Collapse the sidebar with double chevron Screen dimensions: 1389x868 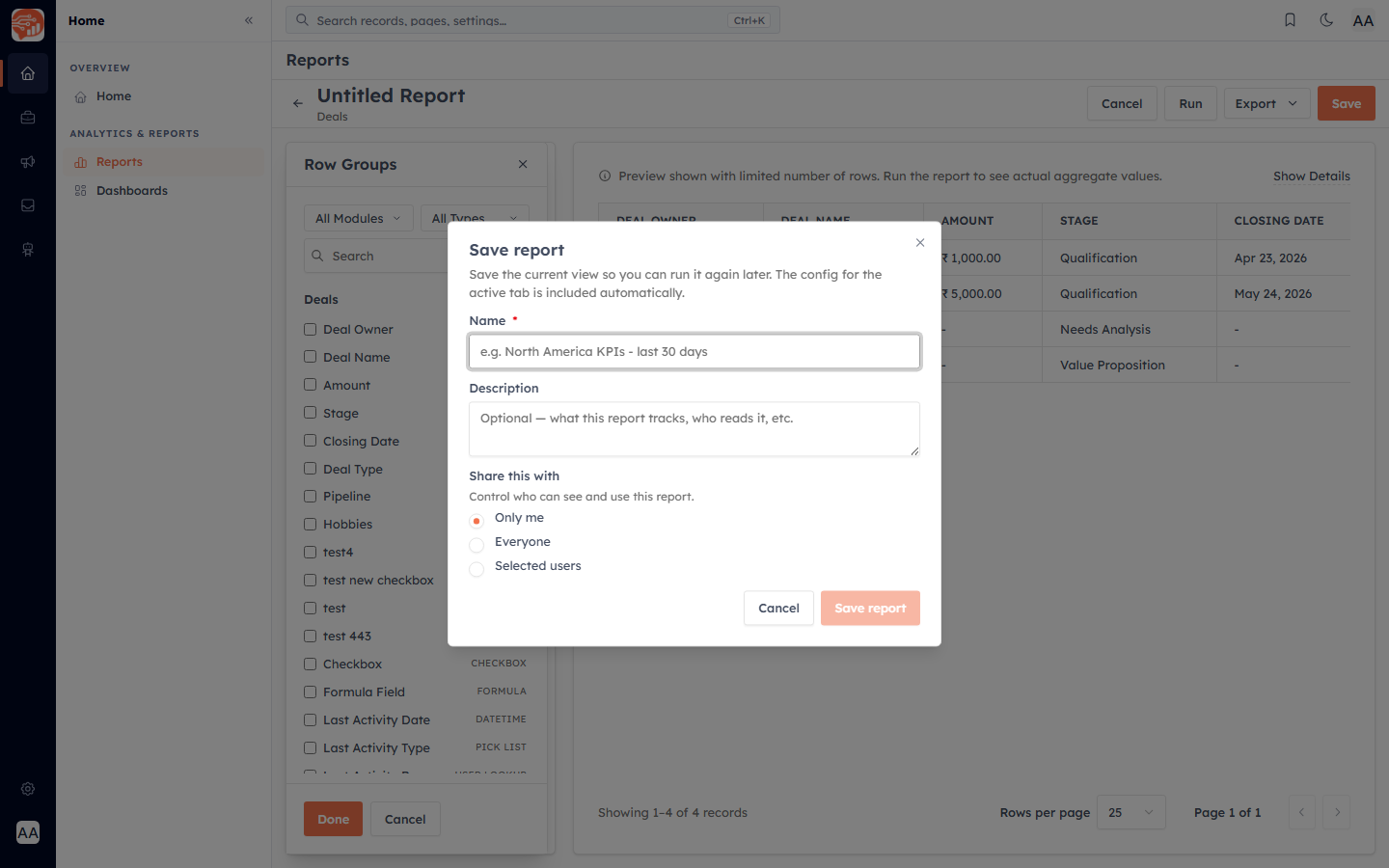(249, 20)
